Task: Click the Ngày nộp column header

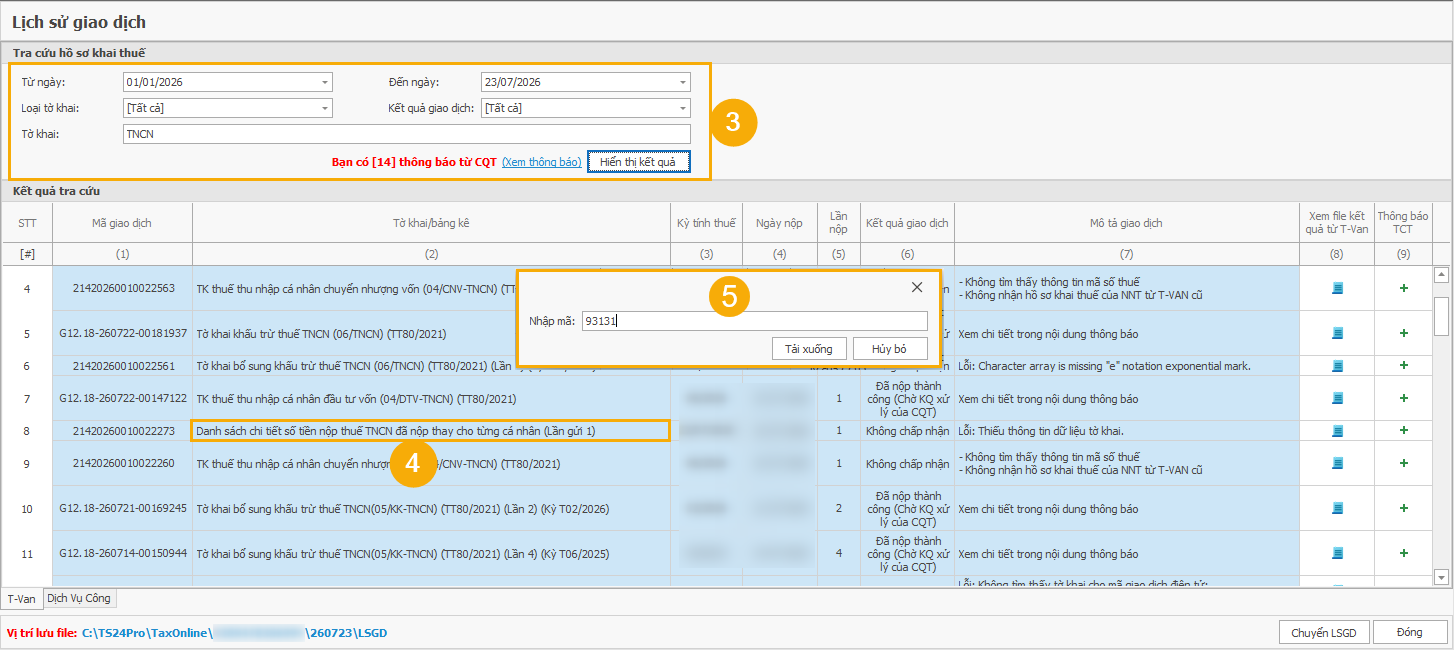Action: [x=779, y=223]
